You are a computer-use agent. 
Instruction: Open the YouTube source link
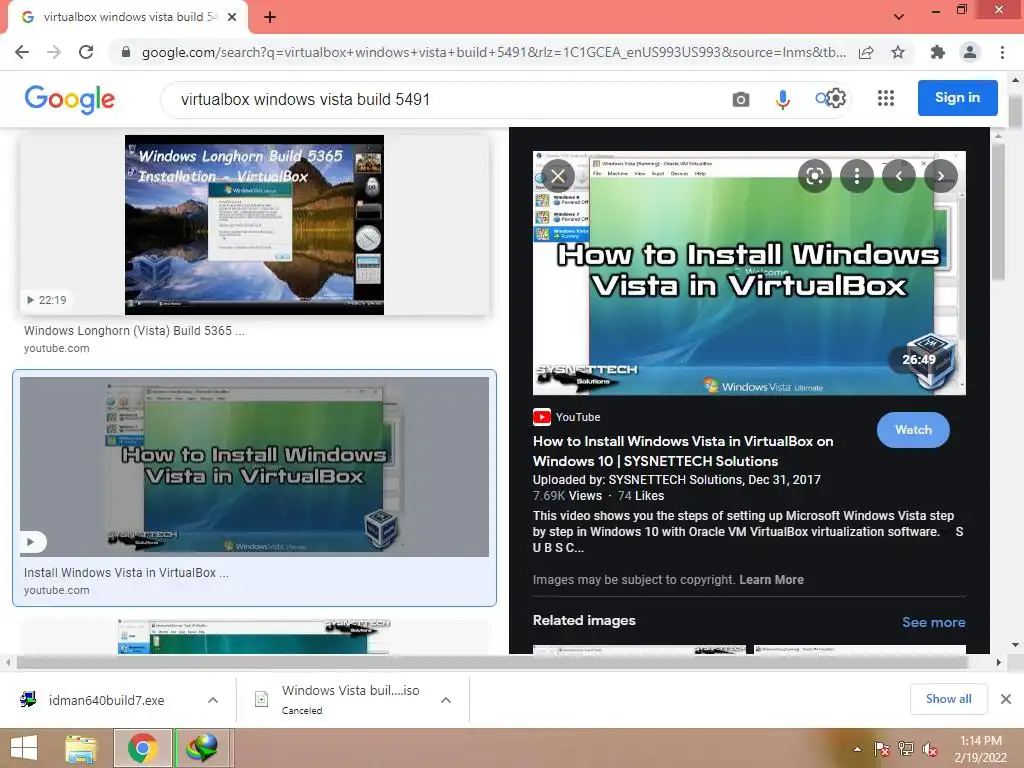(567, 417)
